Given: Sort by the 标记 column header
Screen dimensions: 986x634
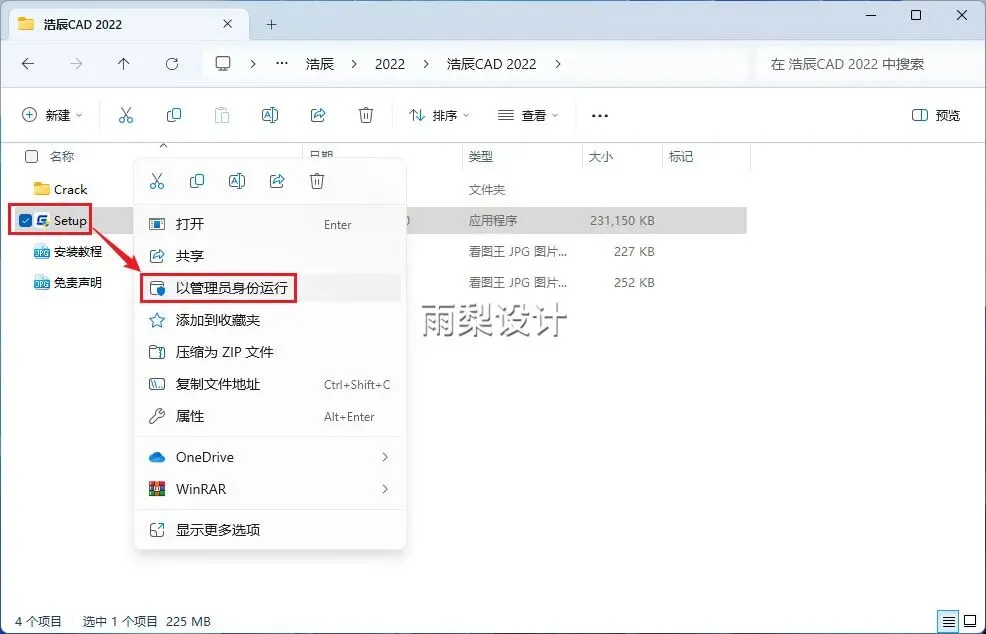Looking at the screenshot, I should (x=681, y=157).
